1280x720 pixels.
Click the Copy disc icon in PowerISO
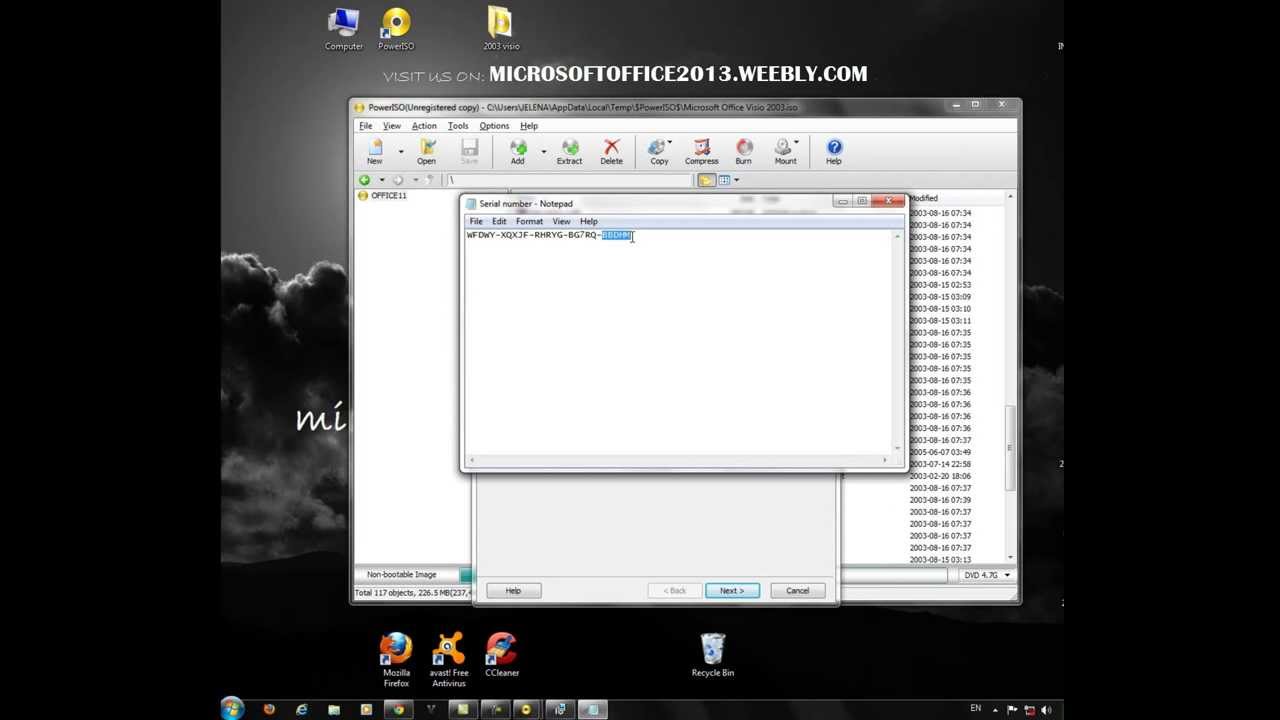[659, 152]
